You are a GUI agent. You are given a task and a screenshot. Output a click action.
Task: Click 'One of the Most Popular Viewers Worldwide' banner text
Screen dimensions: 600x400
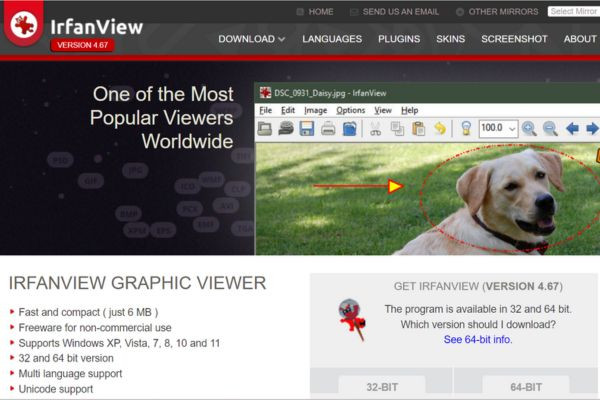tap(161, 118)
